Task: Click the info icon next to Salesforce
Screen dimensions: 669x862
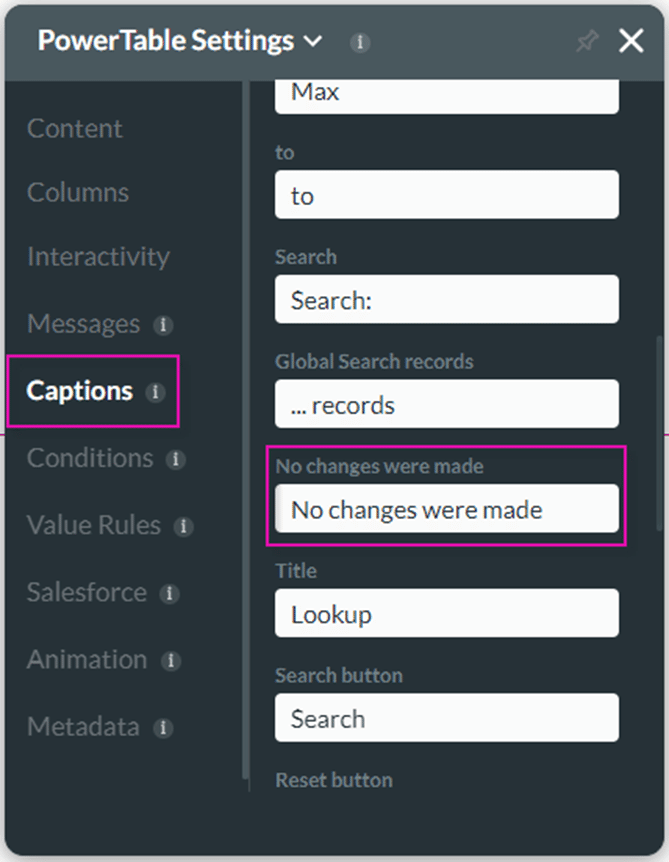Action: coord(170,594)
